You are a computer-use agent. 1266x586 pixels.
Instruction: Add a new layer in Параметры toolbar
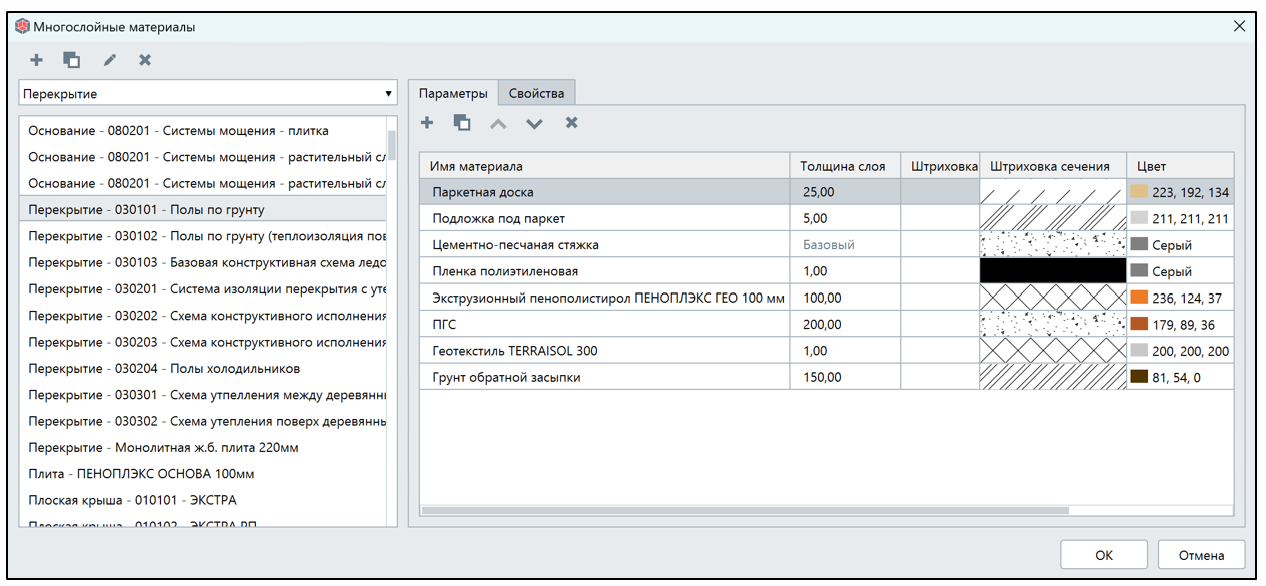426,123
